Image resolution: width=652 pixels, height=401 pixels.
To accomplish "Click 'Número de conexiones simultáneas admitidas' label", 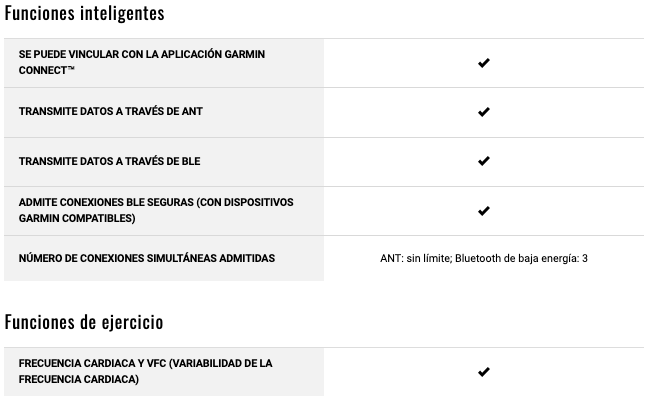I will tap(147, 258).
